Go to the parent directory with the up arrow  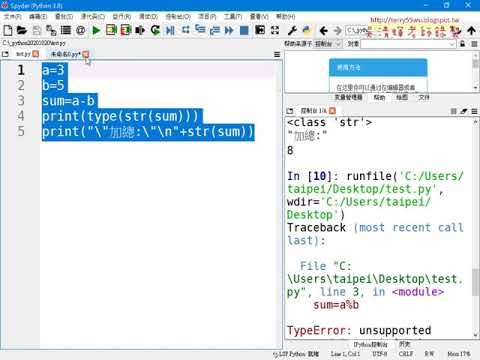click(x=471, y=31)
